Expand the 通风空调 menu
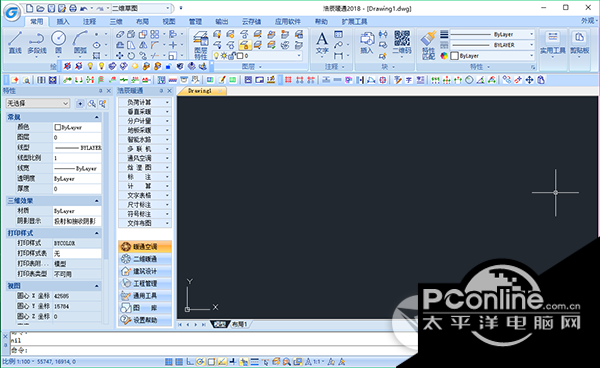Image resolution: width=600 pixels, height=368 pixels. point(145,158)
